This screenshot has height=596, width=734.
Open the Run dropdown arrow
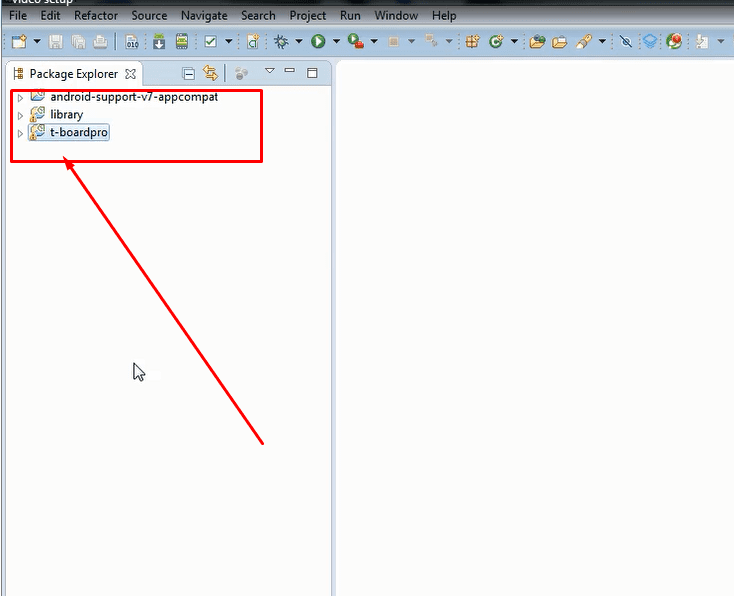[x=336, y=42]
